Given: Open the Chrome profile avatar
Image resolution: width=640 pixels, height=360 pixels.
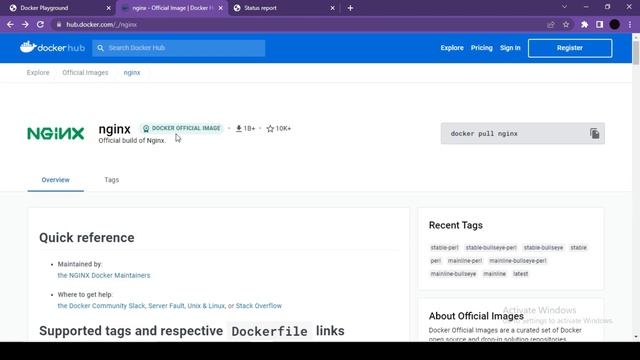Looking at the screenshot, I should point(615,24).
